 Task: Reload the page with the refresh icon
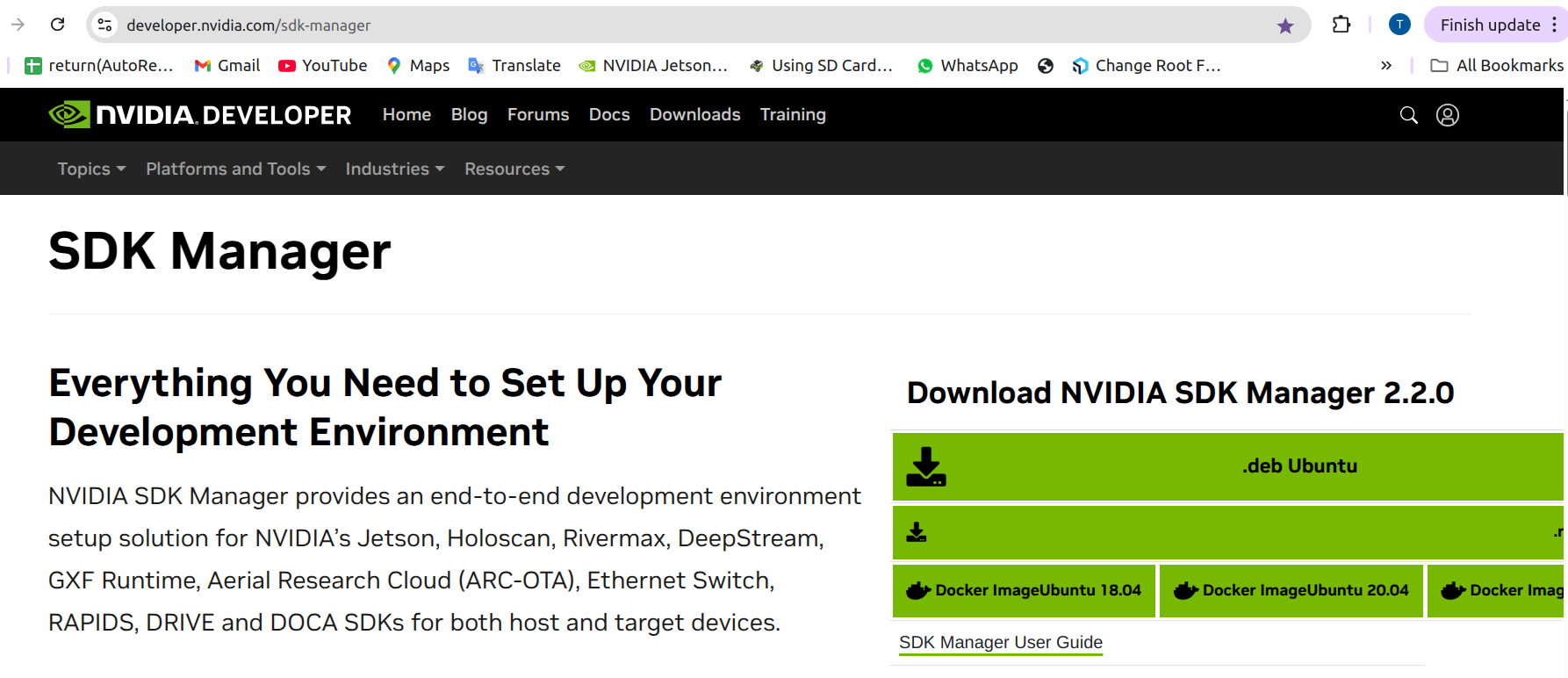[58, 25]
